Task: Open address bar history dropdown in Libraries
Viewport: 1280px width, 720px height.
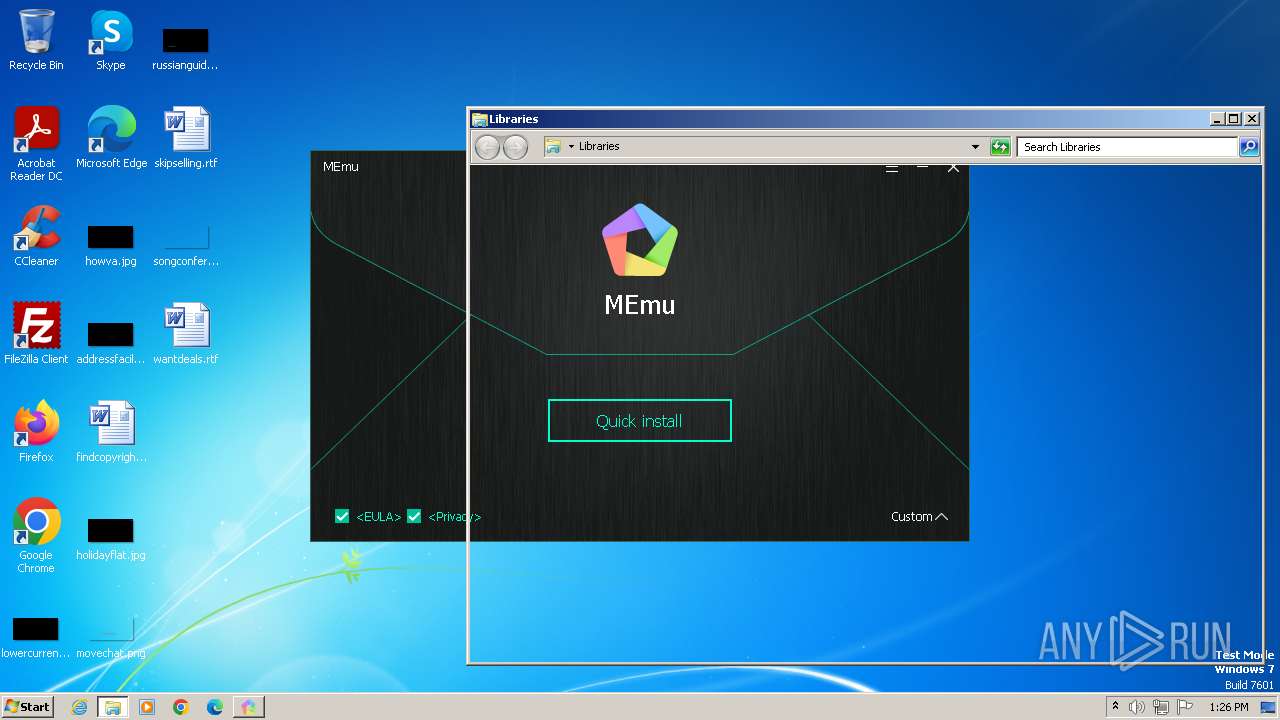Action: pyautogui.click(x=975, y=147)
